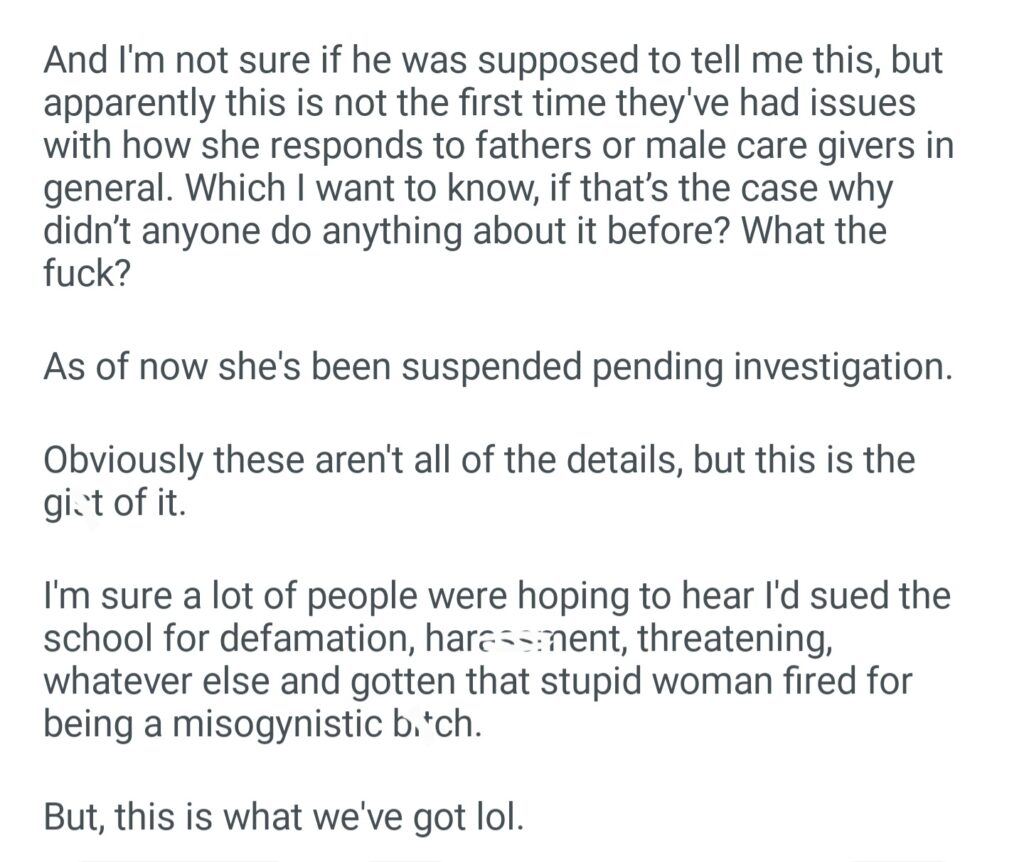
Task: Click the "As of now she's been suspended" line
Action: pyautogui.click(x=496, y=366)
